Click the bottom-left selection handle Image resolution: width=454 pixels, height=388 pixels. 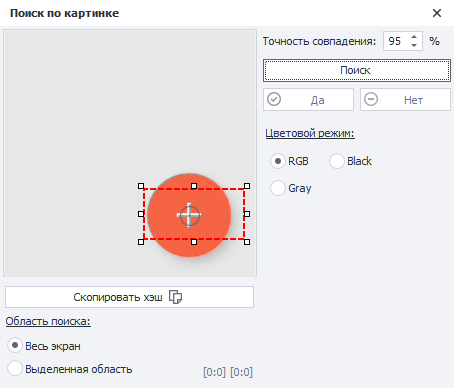[x=141, y=242]
